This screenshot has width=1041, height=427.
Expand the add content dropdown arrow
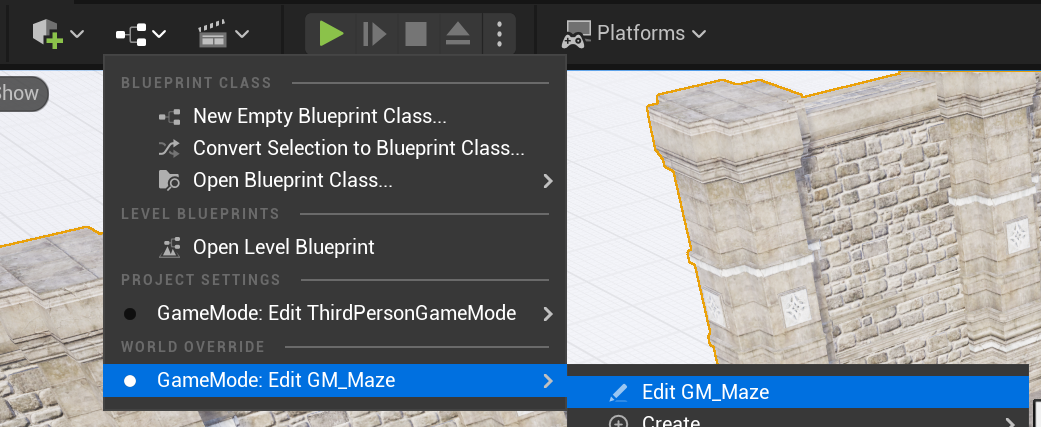(x=77, y=33)
